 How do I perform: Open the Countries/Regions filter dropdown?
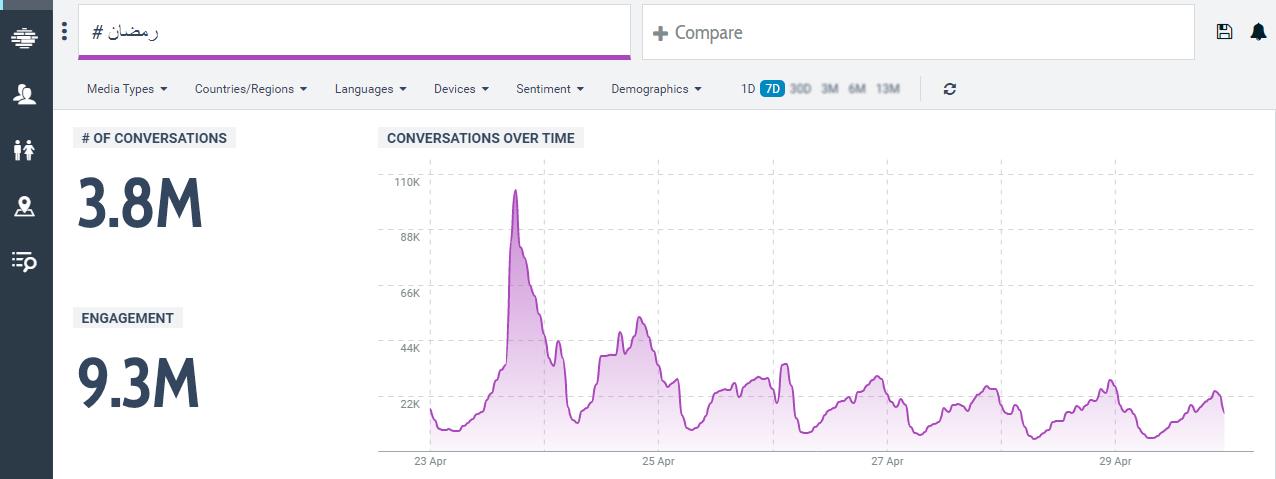tap(250, 89)
